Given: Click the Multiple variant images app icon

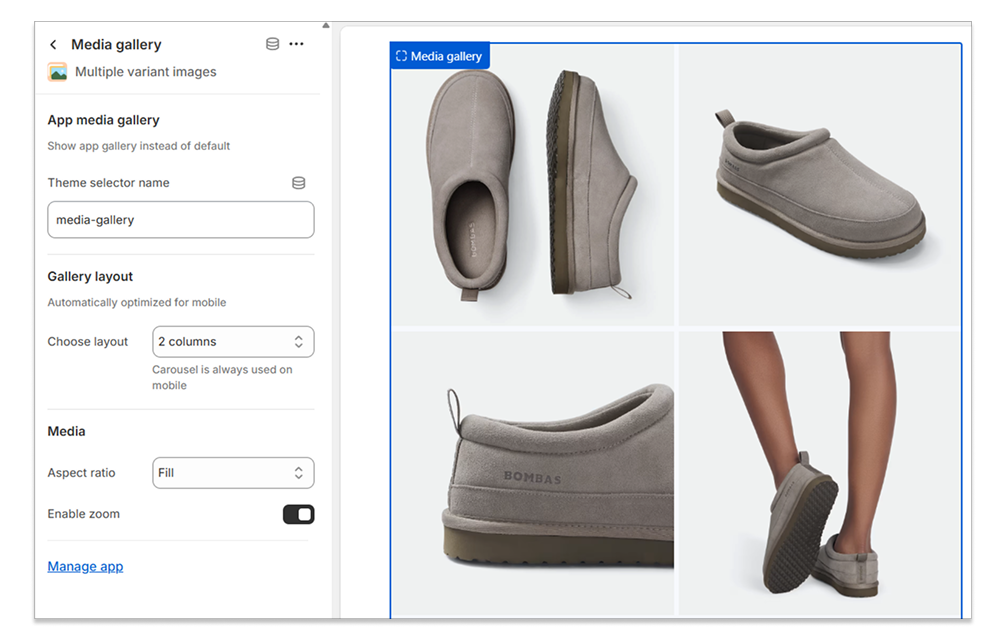Looking at the screenshot, I should click(x=58, y=72).
